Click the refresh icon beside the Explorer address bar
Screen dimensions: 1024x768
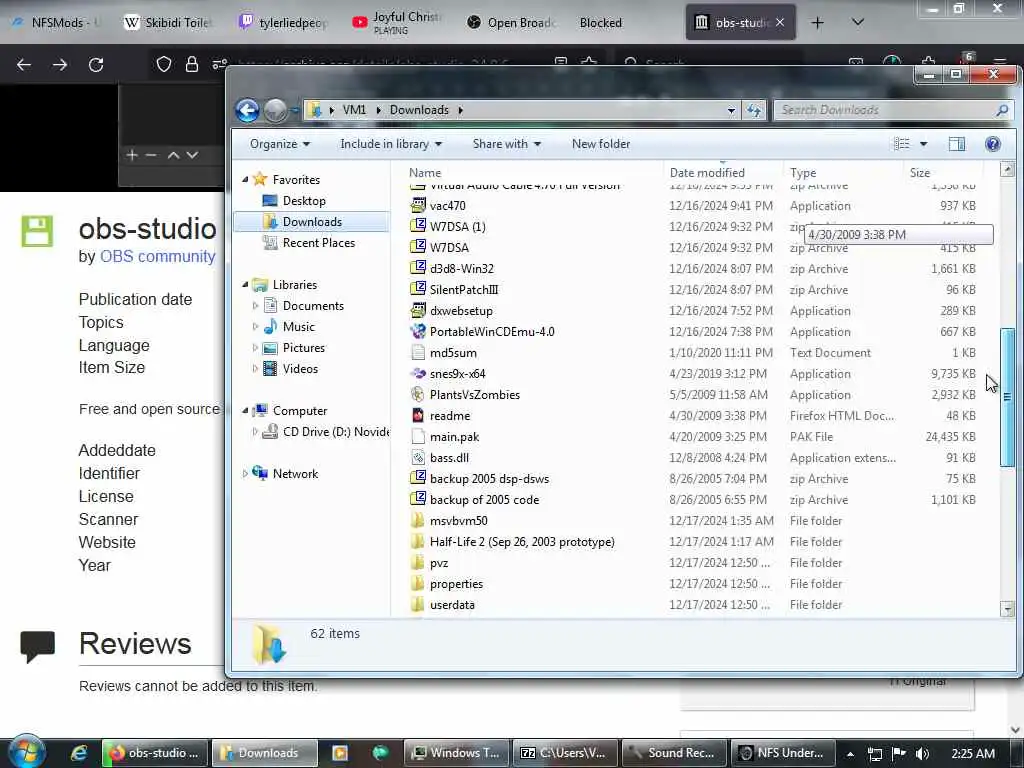point(754,110)
